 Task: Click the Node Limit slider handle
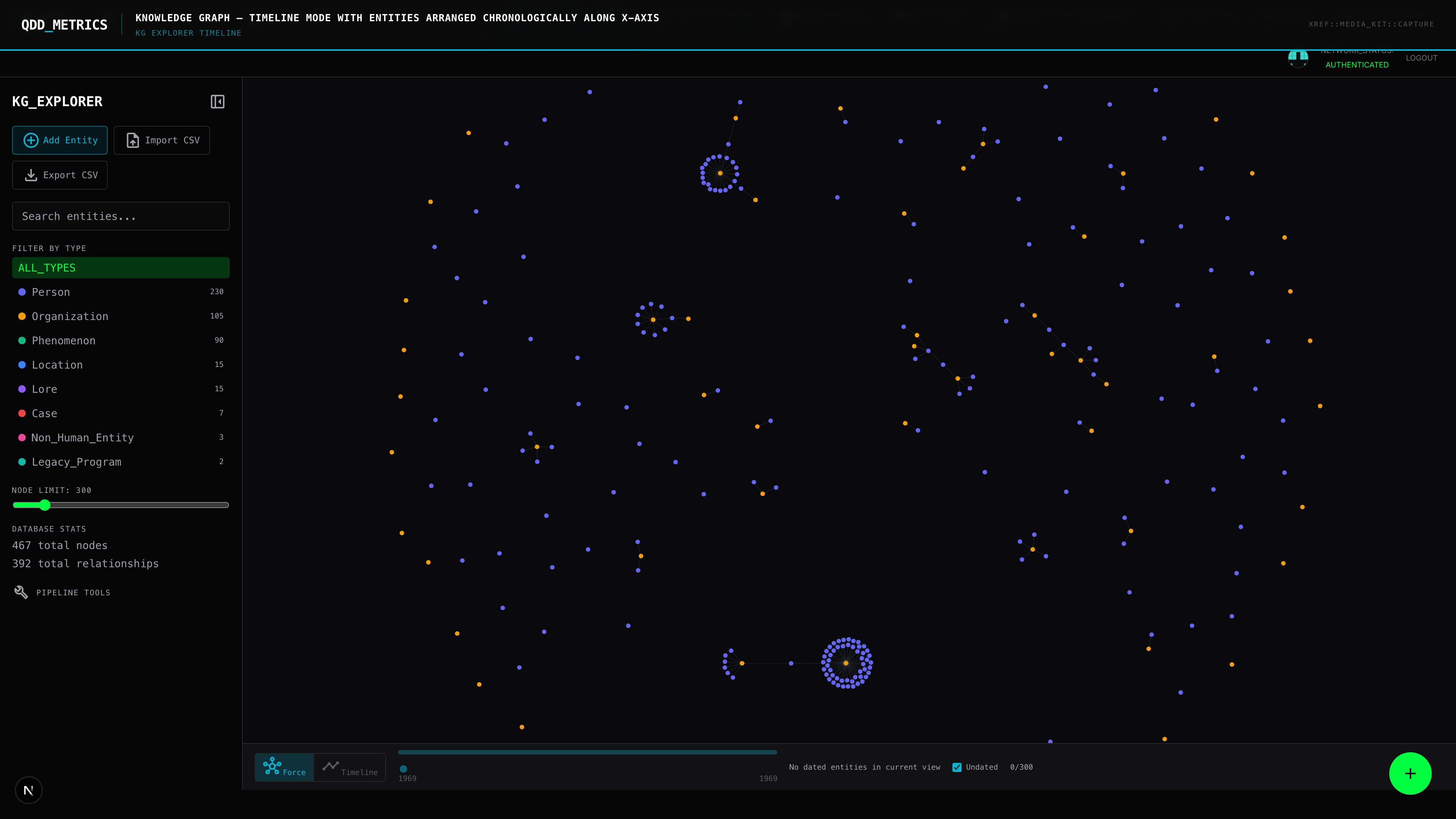click(x=45, y=505)
